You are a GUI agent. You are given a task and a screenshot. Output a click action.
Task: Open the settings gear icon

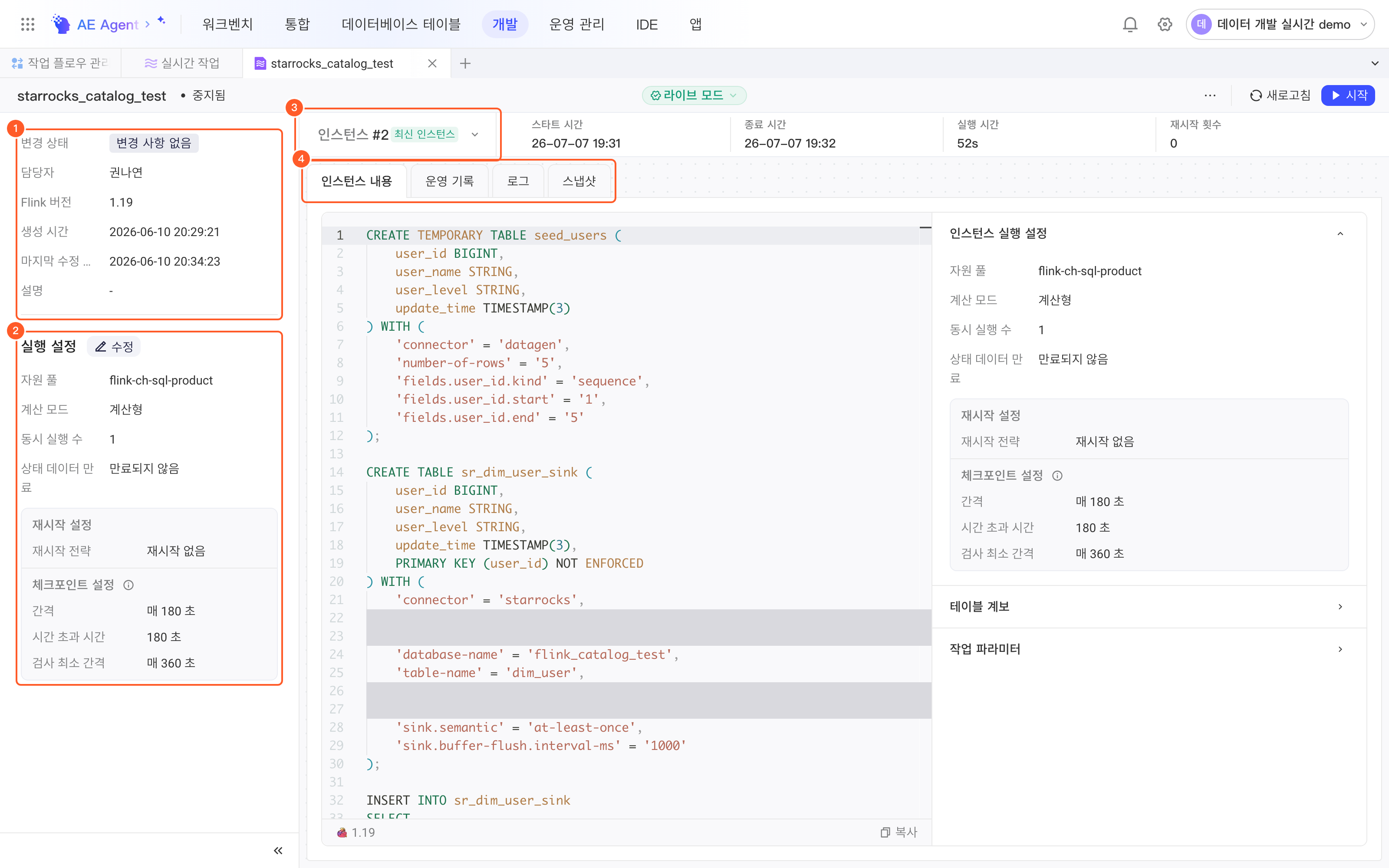(1165, 24)
